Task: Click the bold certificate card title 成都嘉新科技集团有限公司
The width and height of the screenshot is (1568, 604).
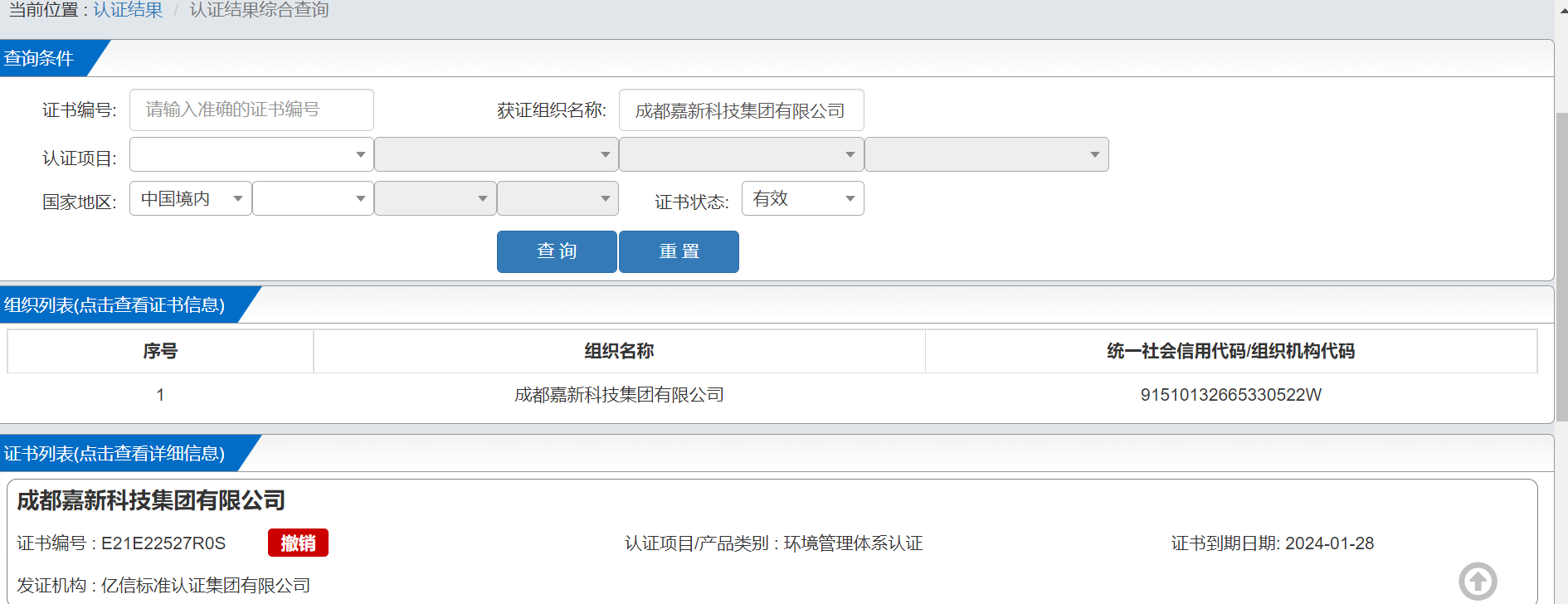Action: [x=151, y=500]
